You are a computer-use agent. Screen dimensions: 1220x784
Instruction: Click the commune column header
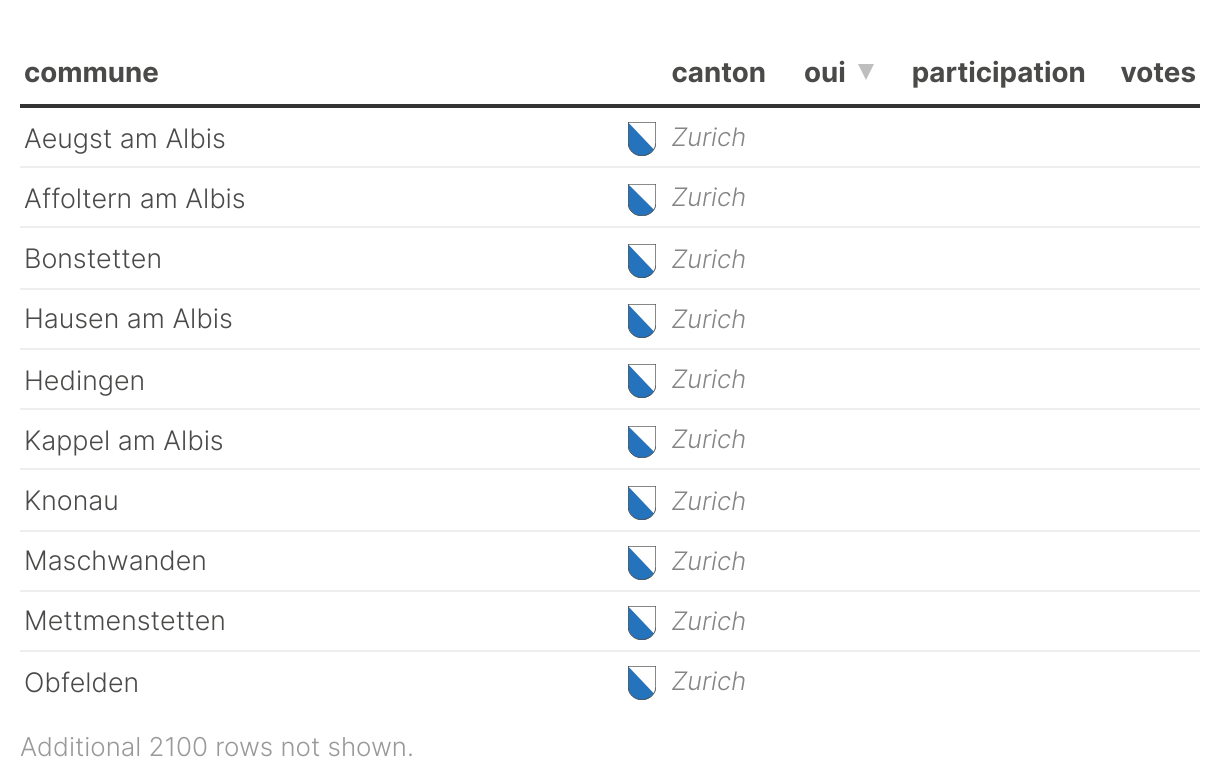91,73
